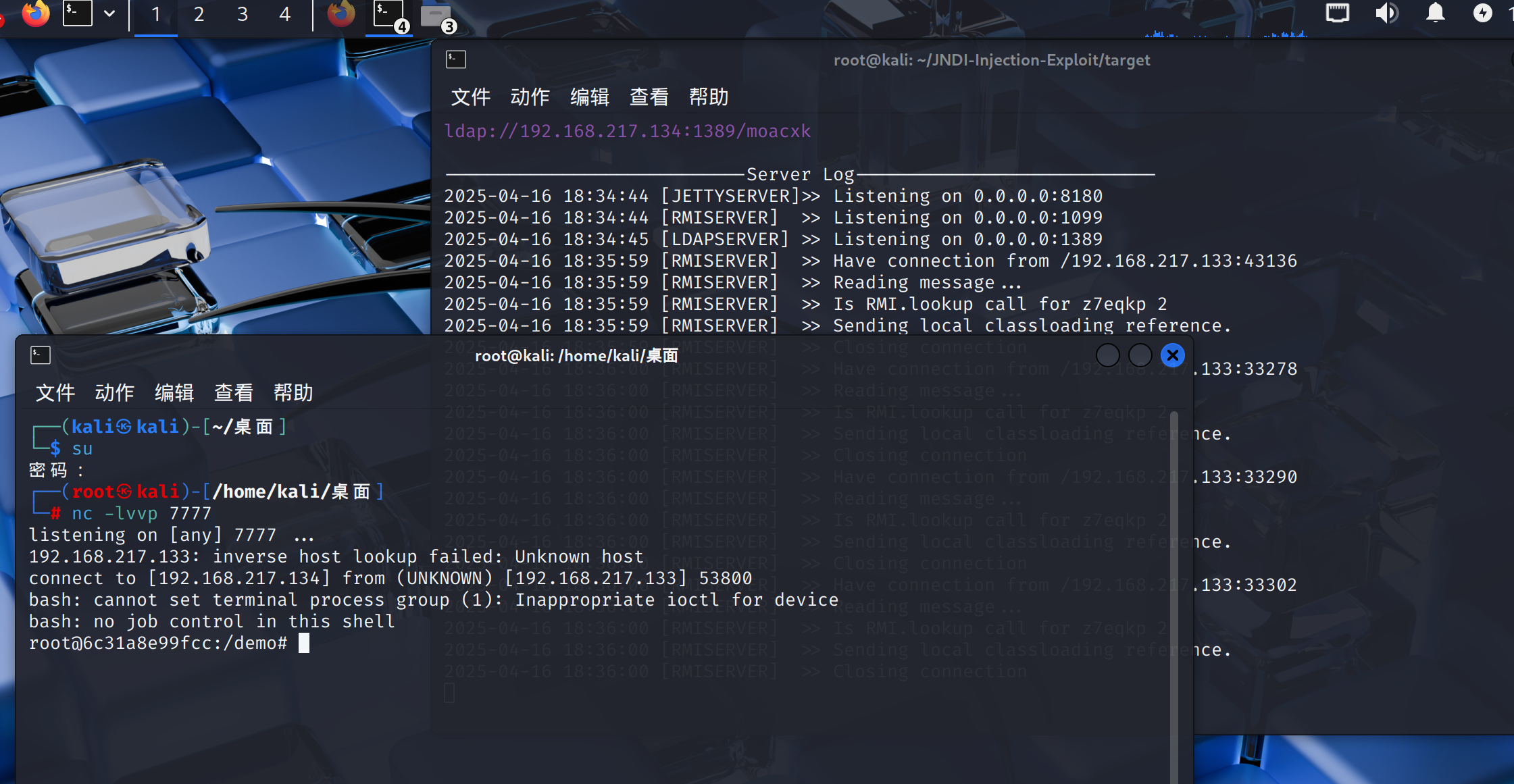Switch to workspace 4
Screen dimensions: 1514x784
coord(285,14)
